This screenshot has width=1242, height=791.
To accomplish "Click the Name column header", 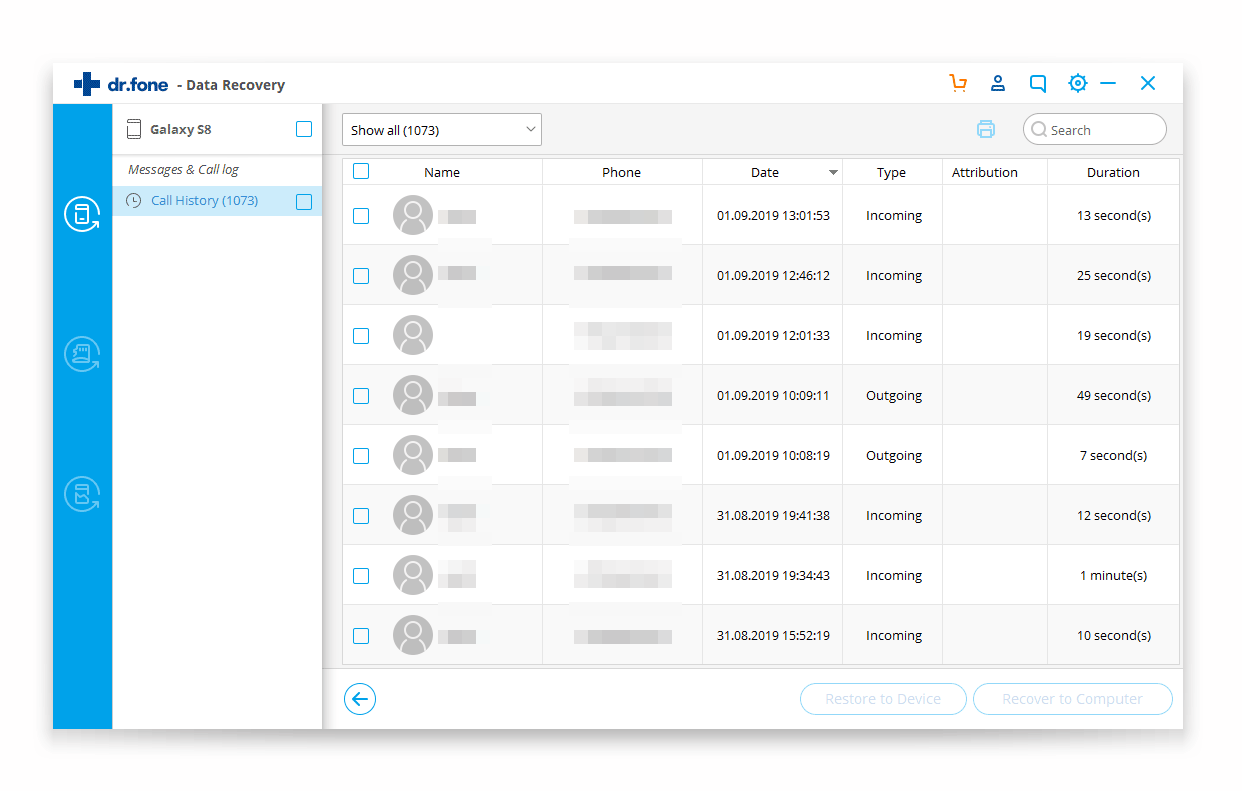I will point(442,172).
